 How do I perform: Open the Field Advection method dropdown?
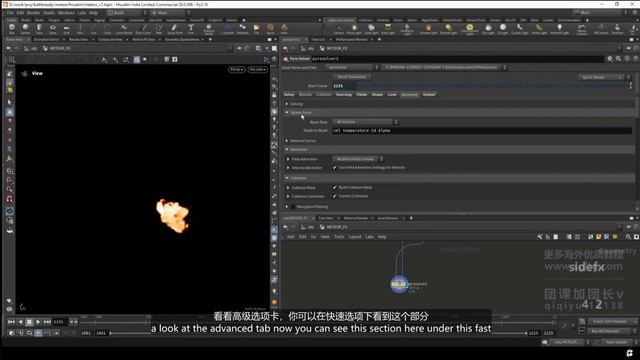358,159
